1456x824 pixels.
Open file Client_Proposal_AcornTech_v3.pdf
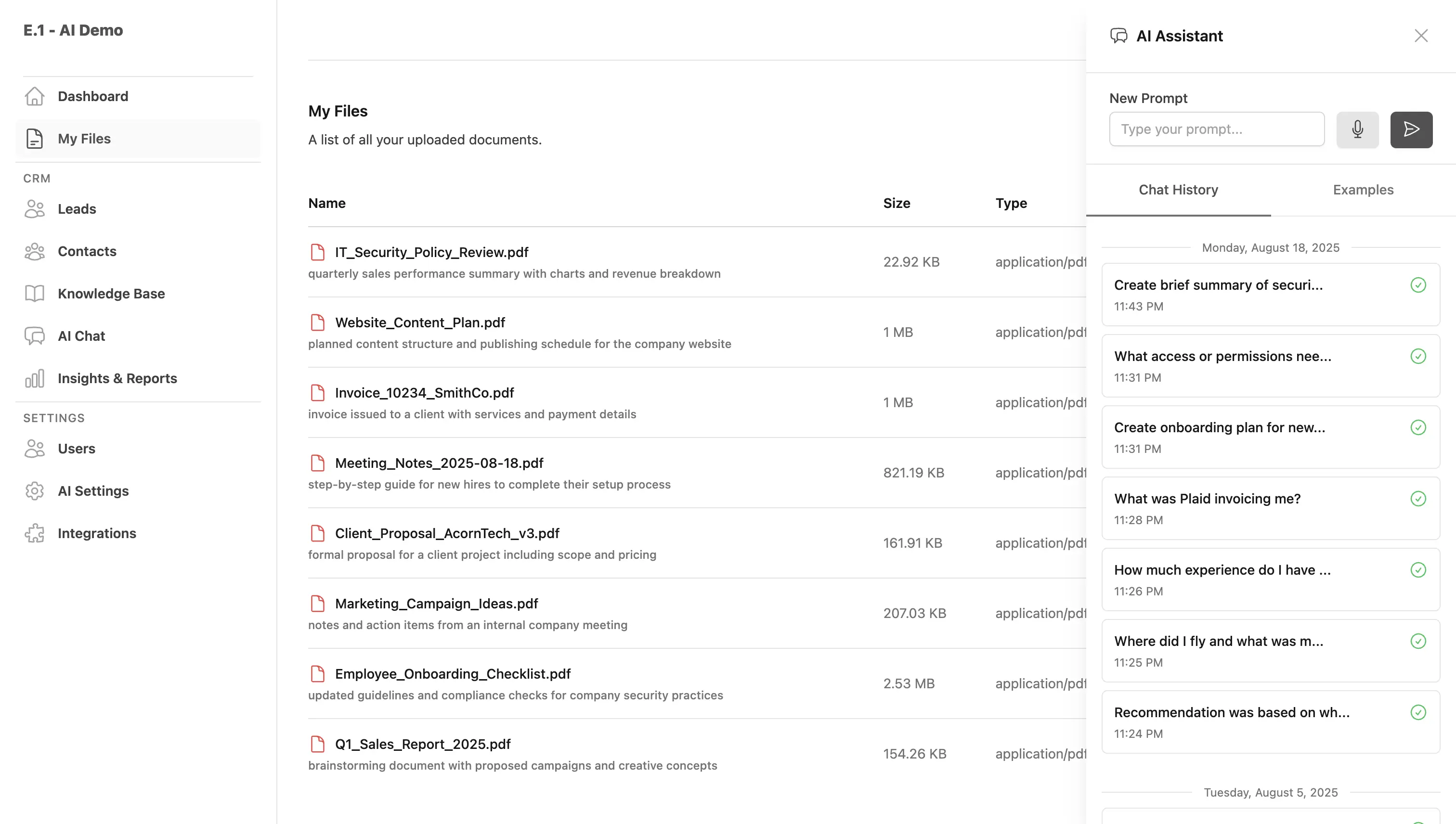(x=447, y=533)
